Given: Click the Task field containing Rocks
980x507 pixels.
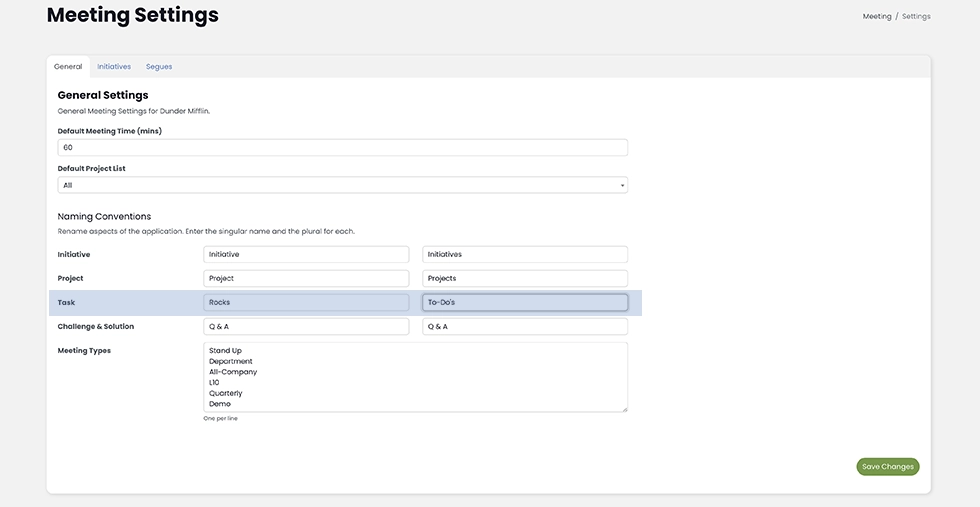Looking at the screenshot, I should (306, 302).
